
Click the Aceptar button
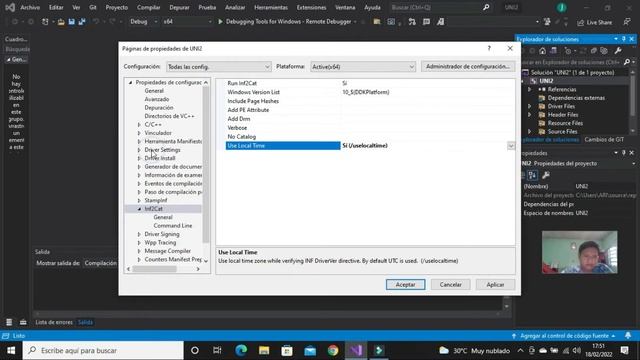405,284
